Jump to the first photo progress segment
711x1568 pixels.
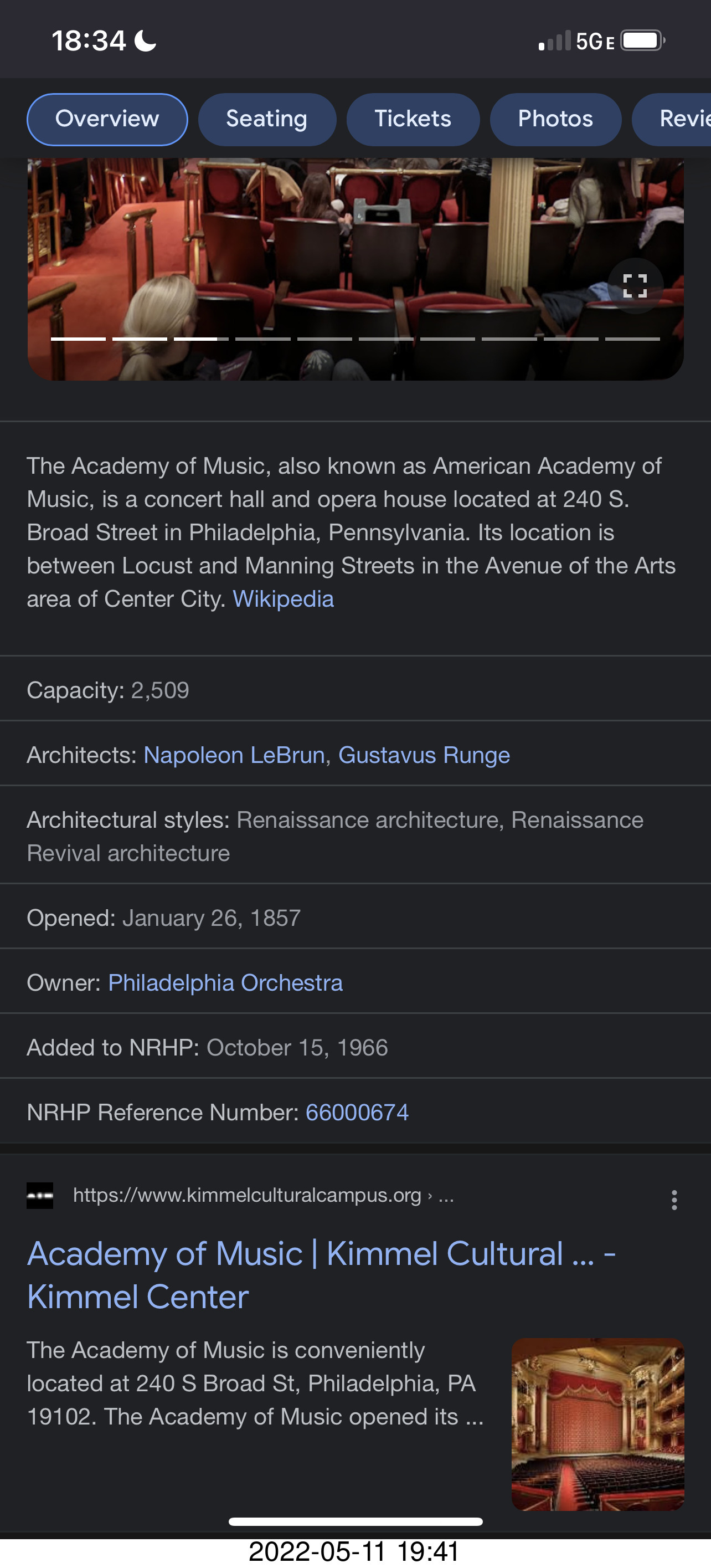click(78, 339)
